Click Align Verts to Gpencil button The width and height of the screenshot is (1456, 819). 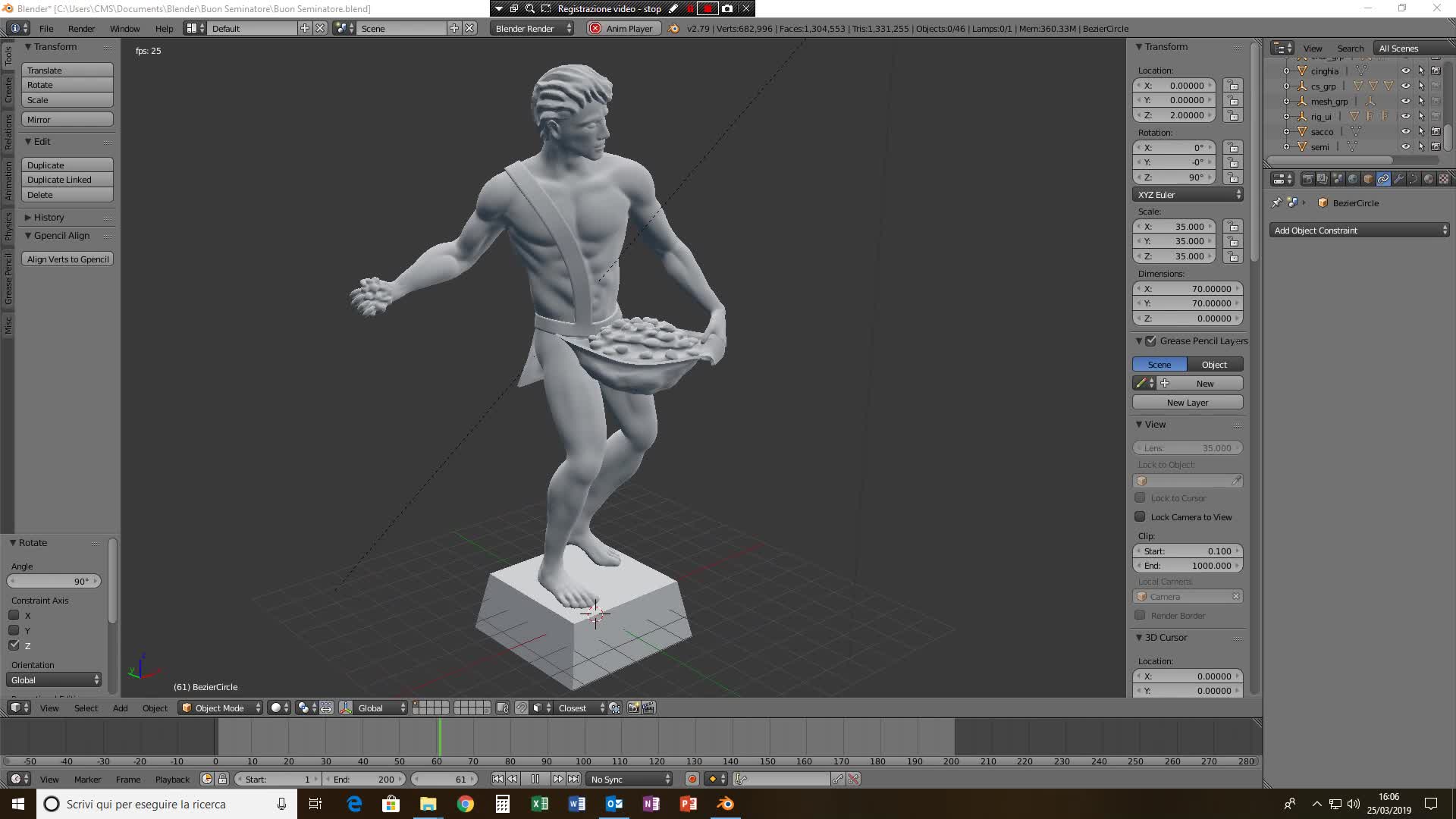pyautogui.click(x=67, y=259)
